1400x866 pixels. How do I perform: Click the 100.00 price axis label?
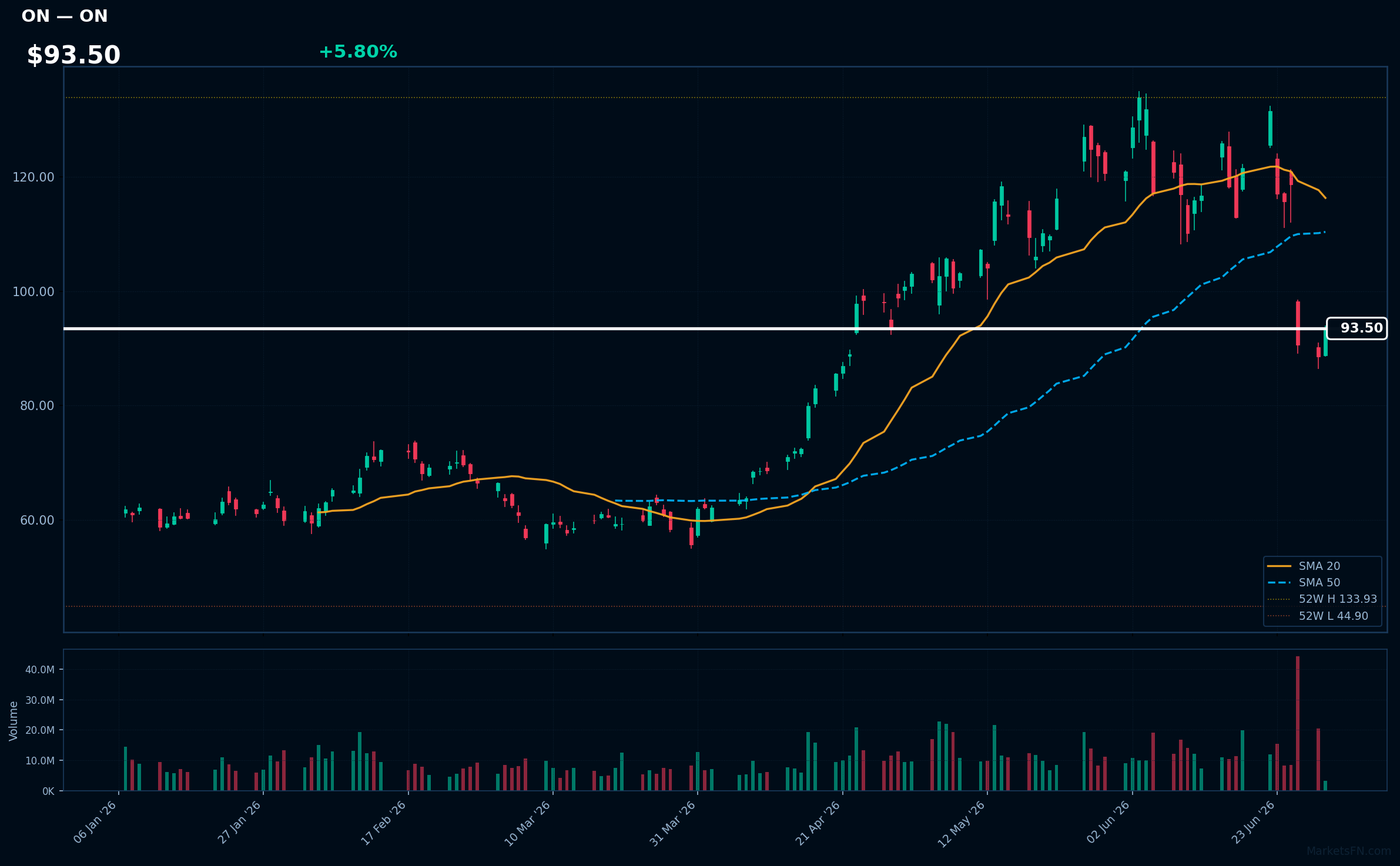(34, 292)
